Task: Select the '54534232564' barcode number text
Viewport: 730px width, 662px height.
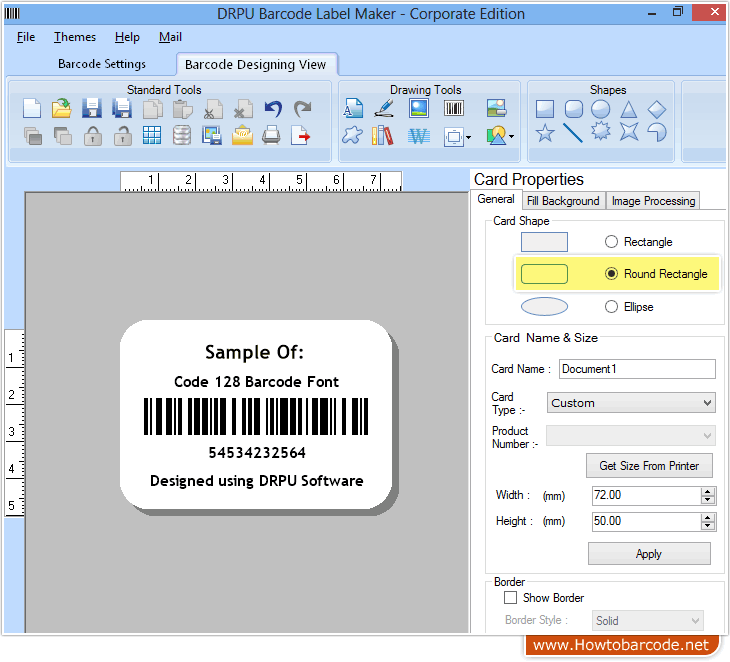Action: pos(257,453)
